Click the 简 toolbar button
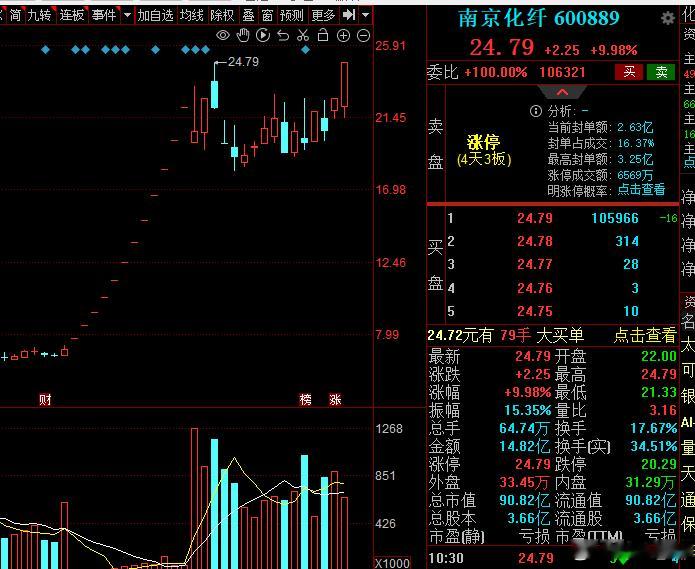The width and height of the screenshot is (695, 569). pyautogui.click(x=15, y=16)
